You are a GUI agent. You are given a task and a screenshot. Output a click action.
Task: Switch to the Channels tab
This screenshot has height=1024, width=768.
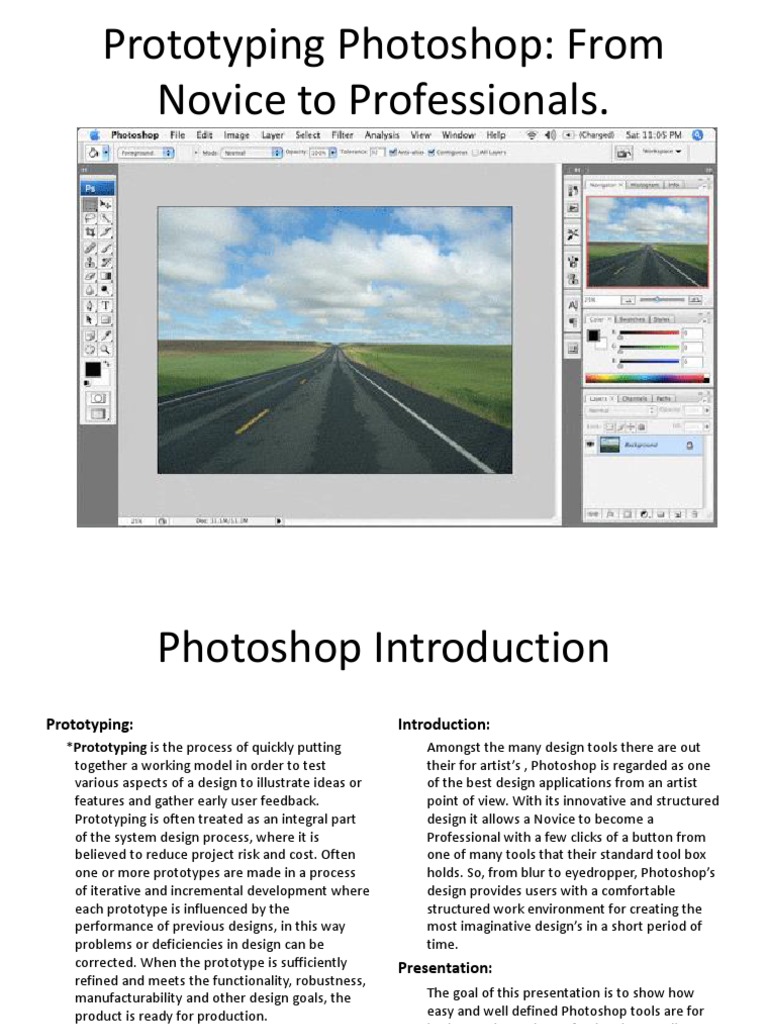(635, 398)
